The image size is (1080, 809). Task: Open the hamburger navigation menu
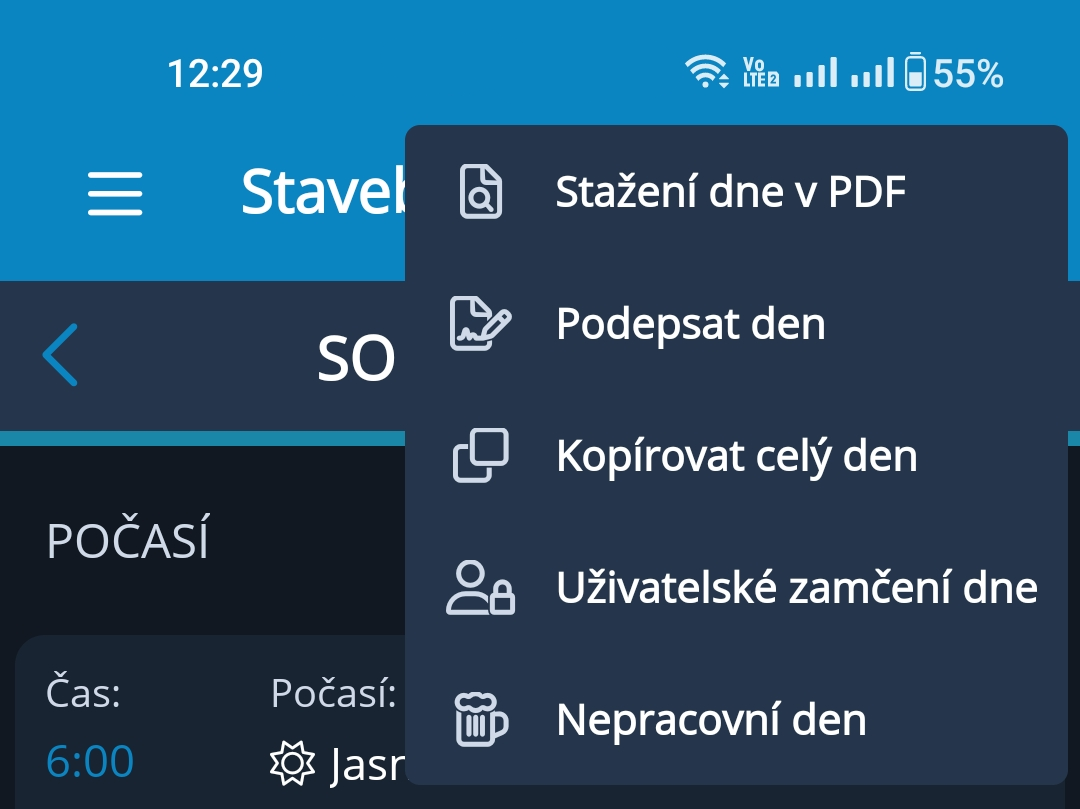tap(115, 193)
